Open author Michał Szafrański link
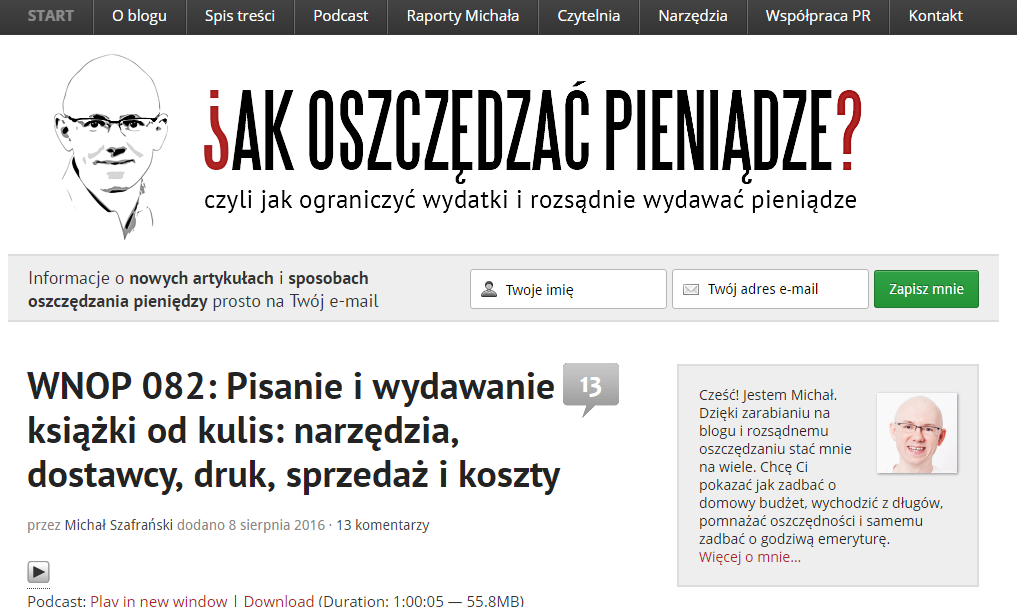This screenshot has height=607, width=1017. 119,525
